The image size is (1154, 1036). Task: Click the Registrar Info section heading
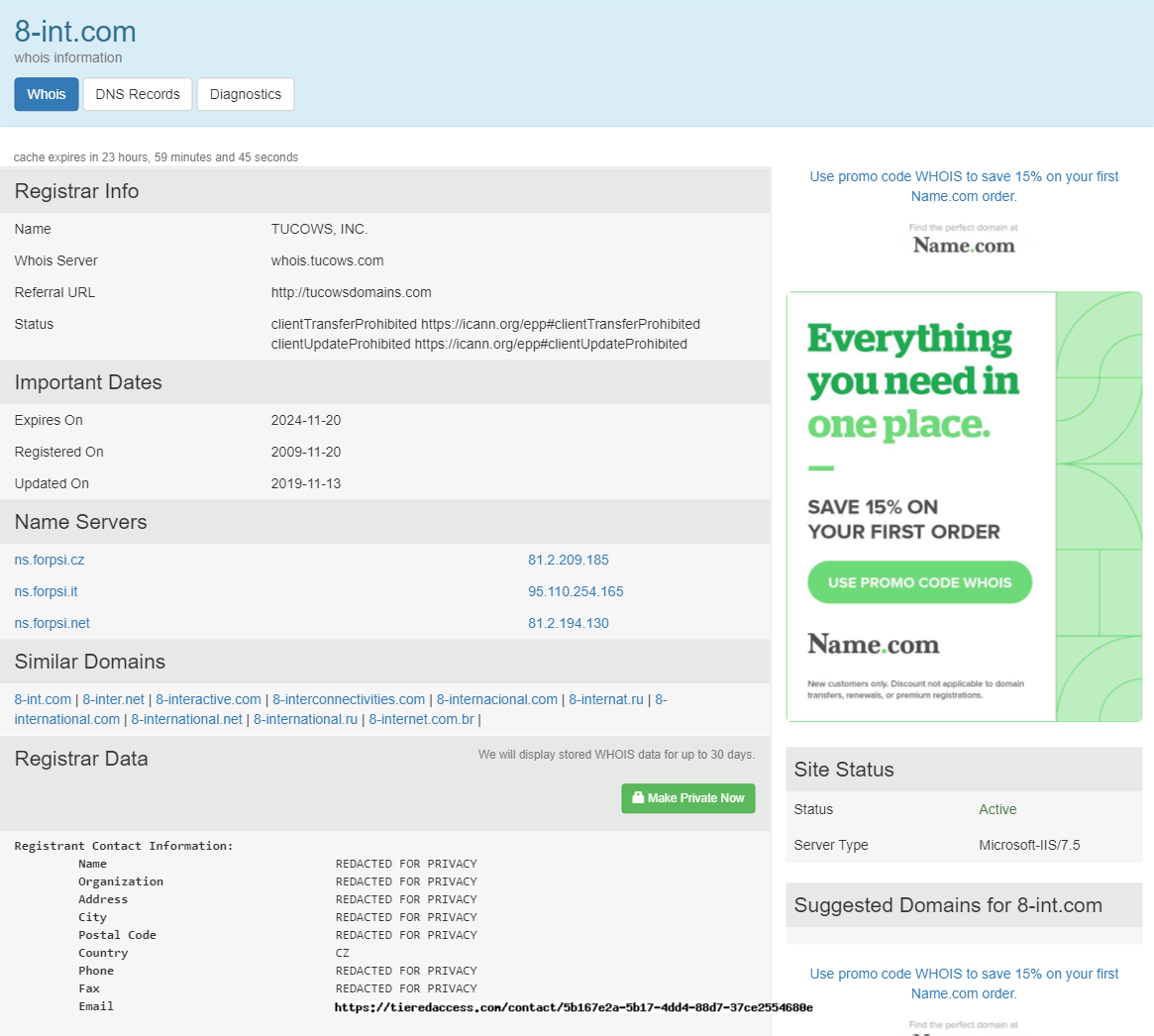pyautogui.click(x=76, y=191)
